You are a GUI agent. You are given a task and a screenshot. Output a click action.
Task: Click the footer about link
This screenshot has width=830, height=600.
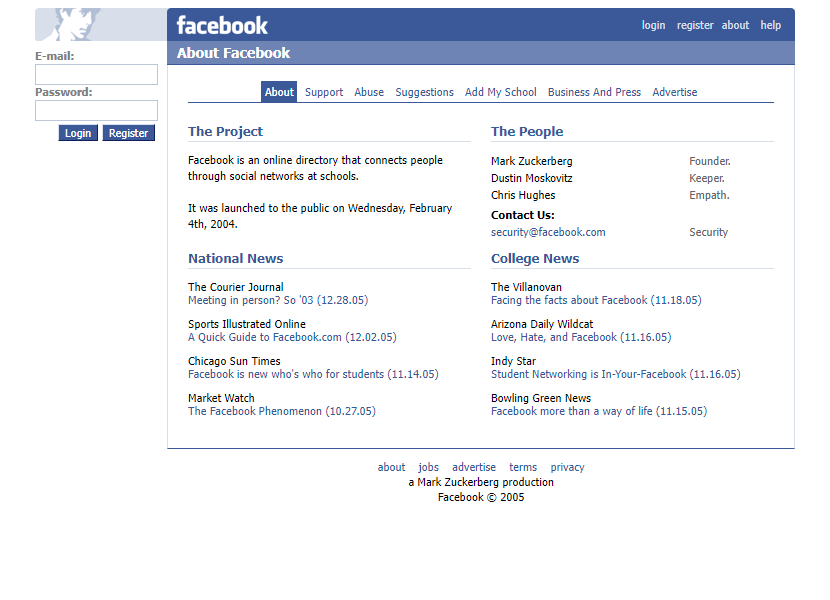(391, 467)
